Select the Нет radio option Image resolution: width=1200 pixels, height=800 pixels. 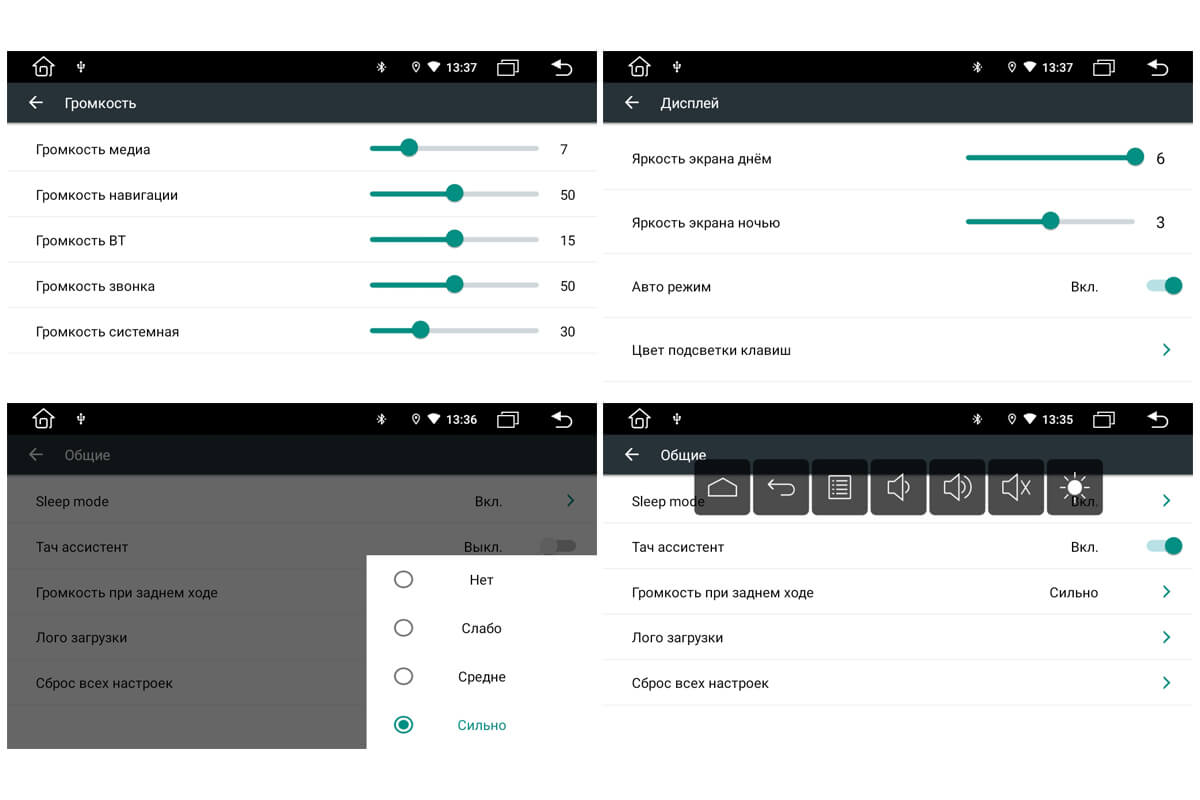pyautogui.click(x=403, y=579)
